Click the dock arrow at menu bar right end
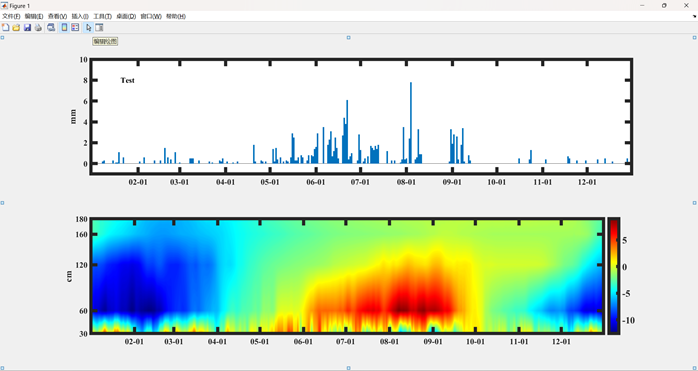Screen dimensions: 698x371 (x=694, y=16)
